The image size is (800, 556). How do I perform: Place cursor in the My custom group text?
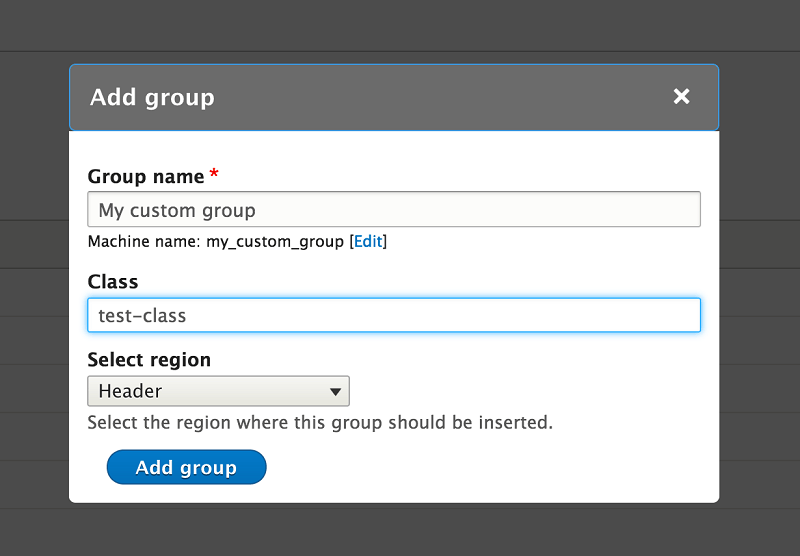pyautogui.click(x=177, y=210)
